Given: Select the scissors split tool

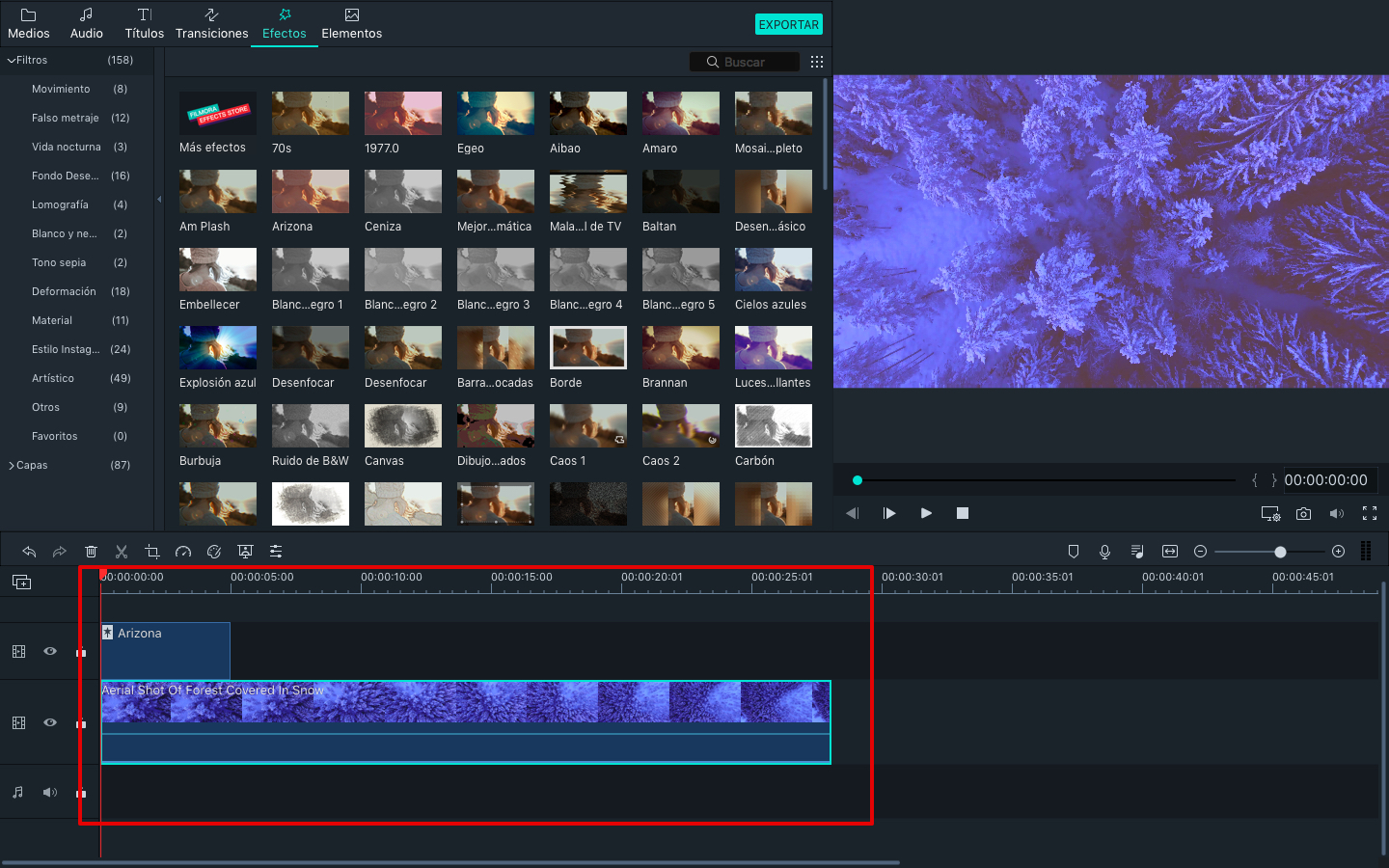Looking at the screenshot, I should click(x=122, y=552).
